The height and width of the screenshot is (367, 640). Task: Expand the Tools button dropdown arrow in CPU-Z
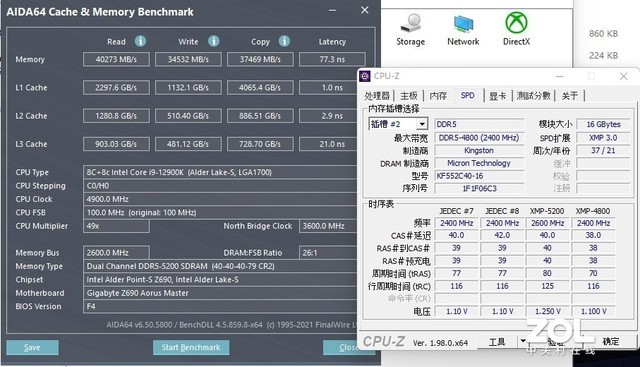click(x=522, y=341)
